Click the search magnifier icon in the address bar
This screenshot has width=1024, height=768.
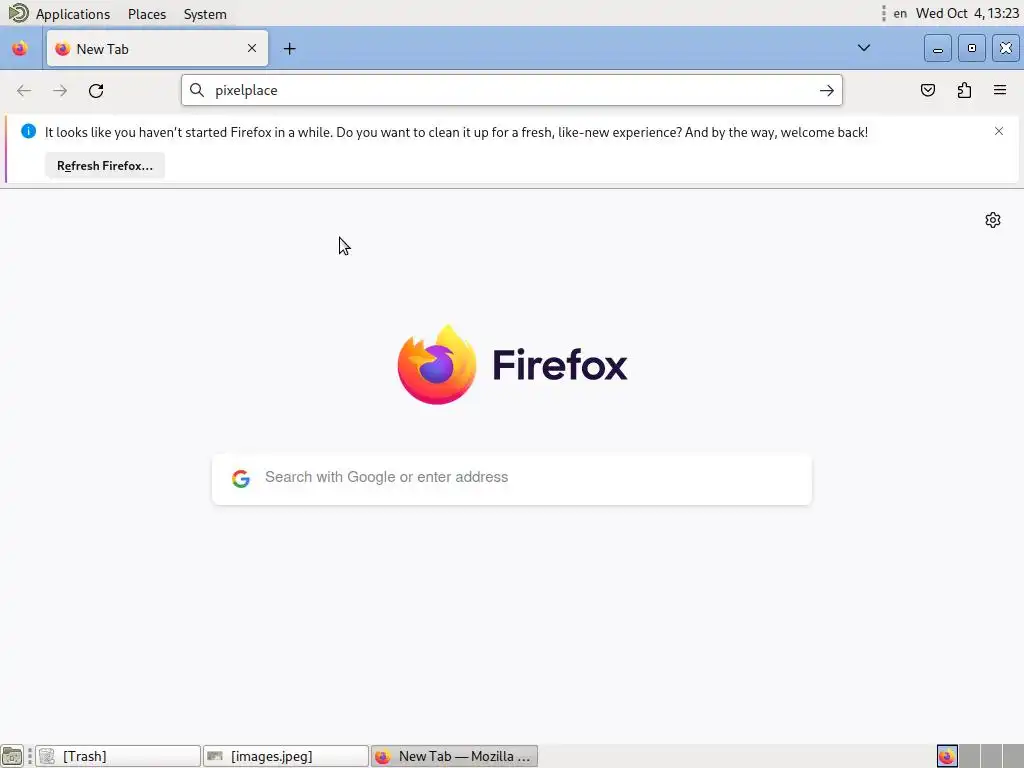[x=197, y=90]
